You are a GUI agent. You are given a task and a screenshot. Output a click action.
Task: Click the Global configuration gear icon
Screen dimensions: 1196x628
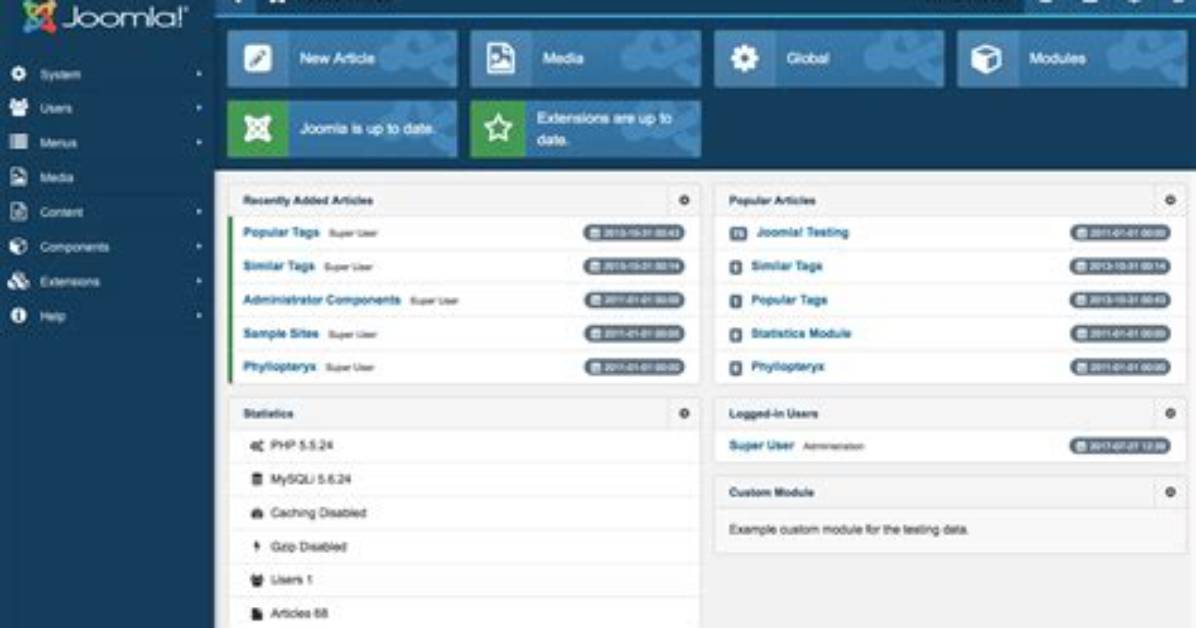pos(744,59)
